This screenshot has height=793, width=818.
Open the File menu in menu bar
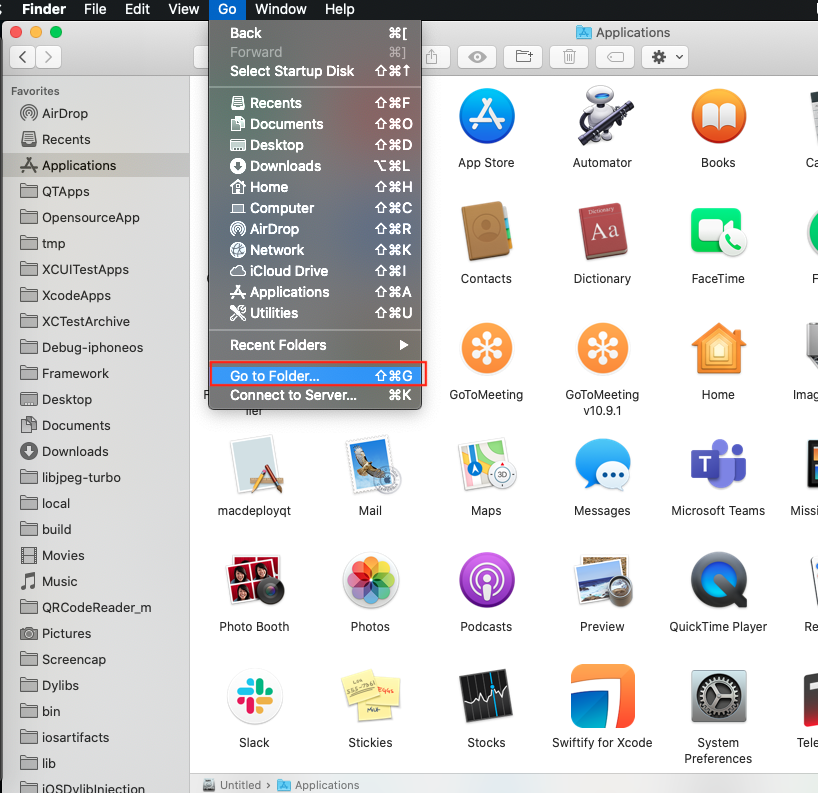[x=95, y=9]
